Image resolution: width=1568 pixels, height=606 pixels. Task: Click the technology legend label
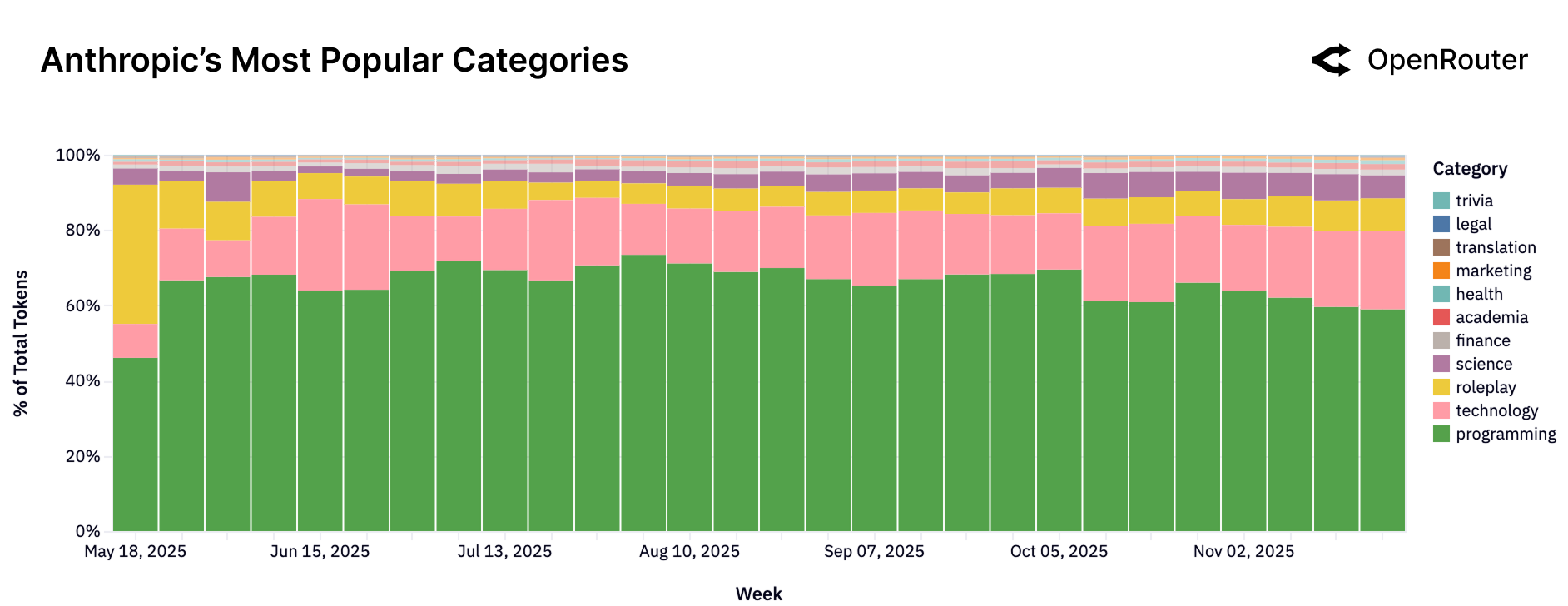tap(1496, 410)
